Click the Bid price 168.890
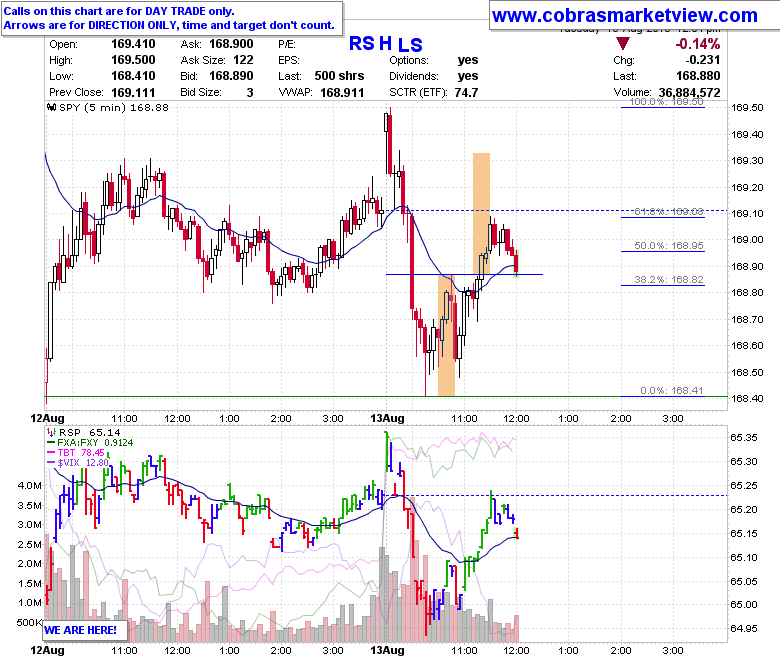The width and height of the screenshot is (780, 659). coord(231,76)
